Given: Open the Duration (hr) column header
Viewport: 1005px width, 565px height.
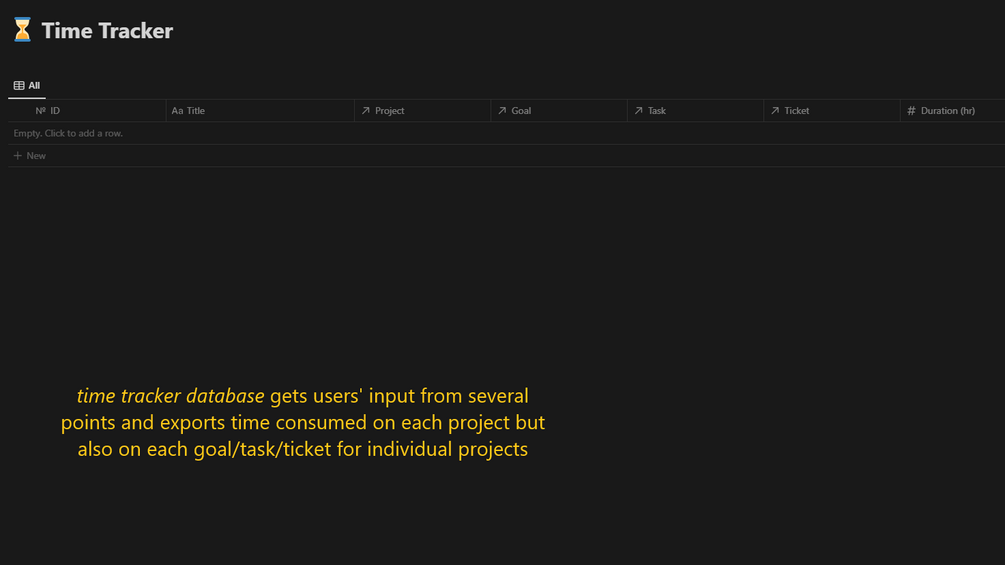Looking at the screenshot, I should pos(948,111).
